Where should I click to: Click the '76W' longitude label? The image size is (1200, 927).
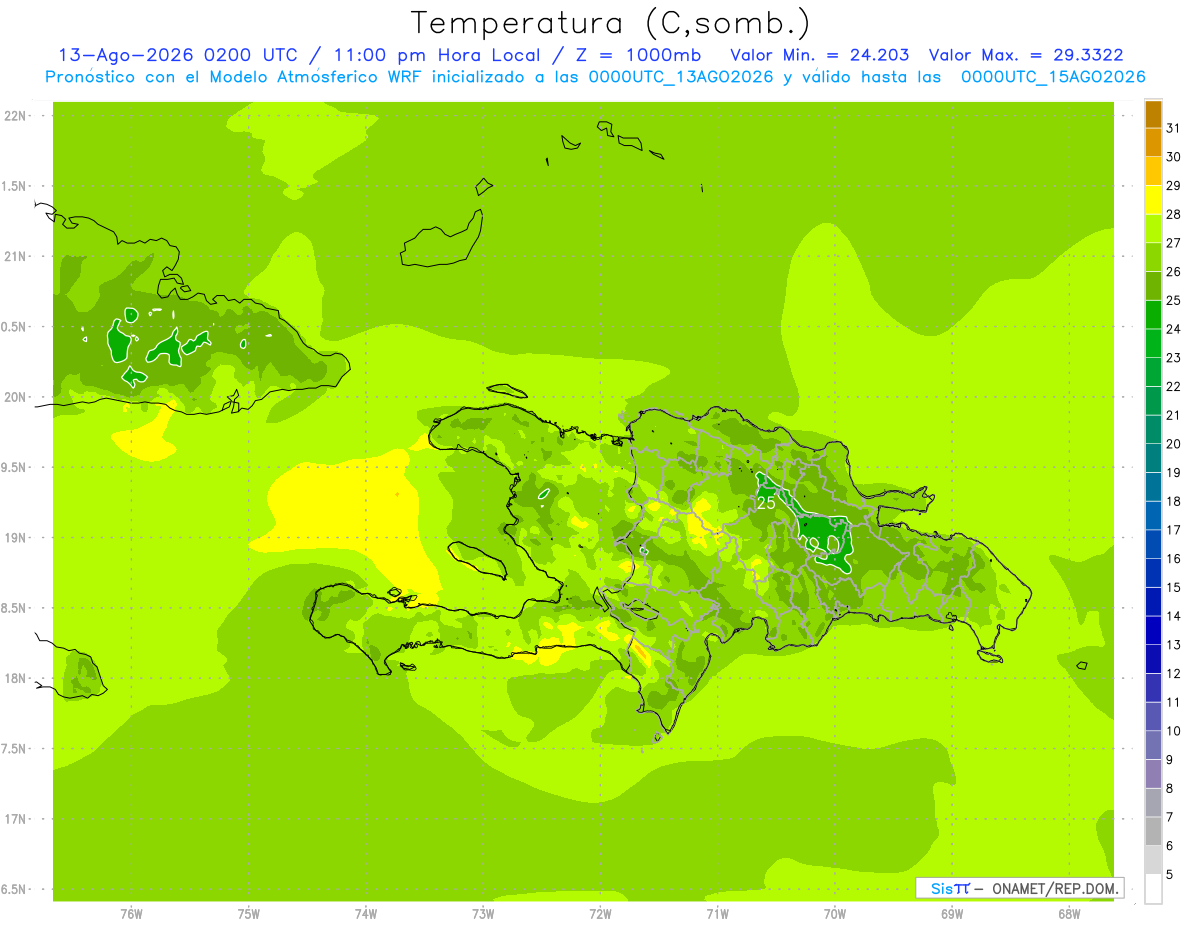point(131,914)
